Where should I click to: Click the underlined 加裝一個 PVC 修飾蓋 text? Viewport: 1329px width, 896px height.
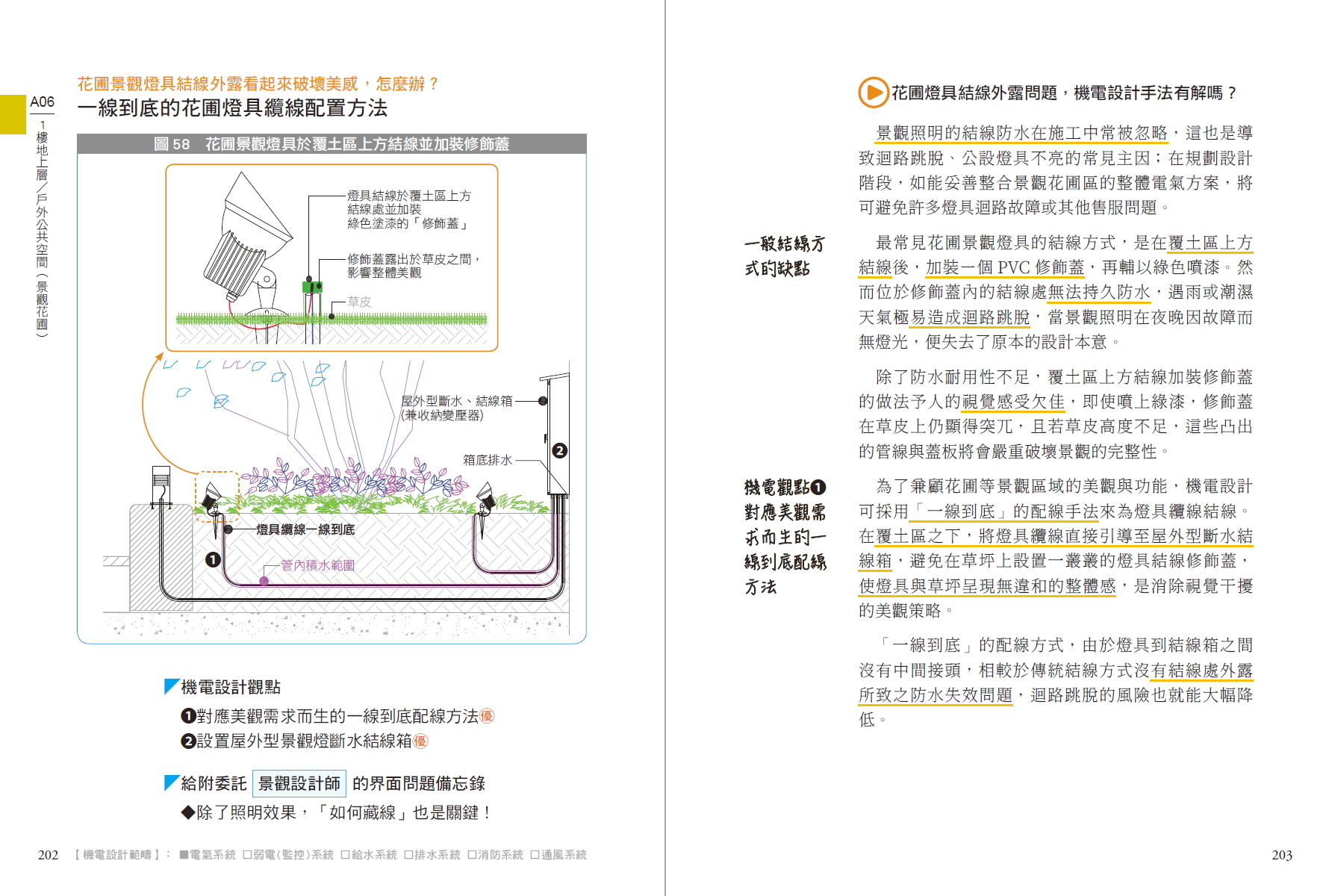coord(1004,267)
